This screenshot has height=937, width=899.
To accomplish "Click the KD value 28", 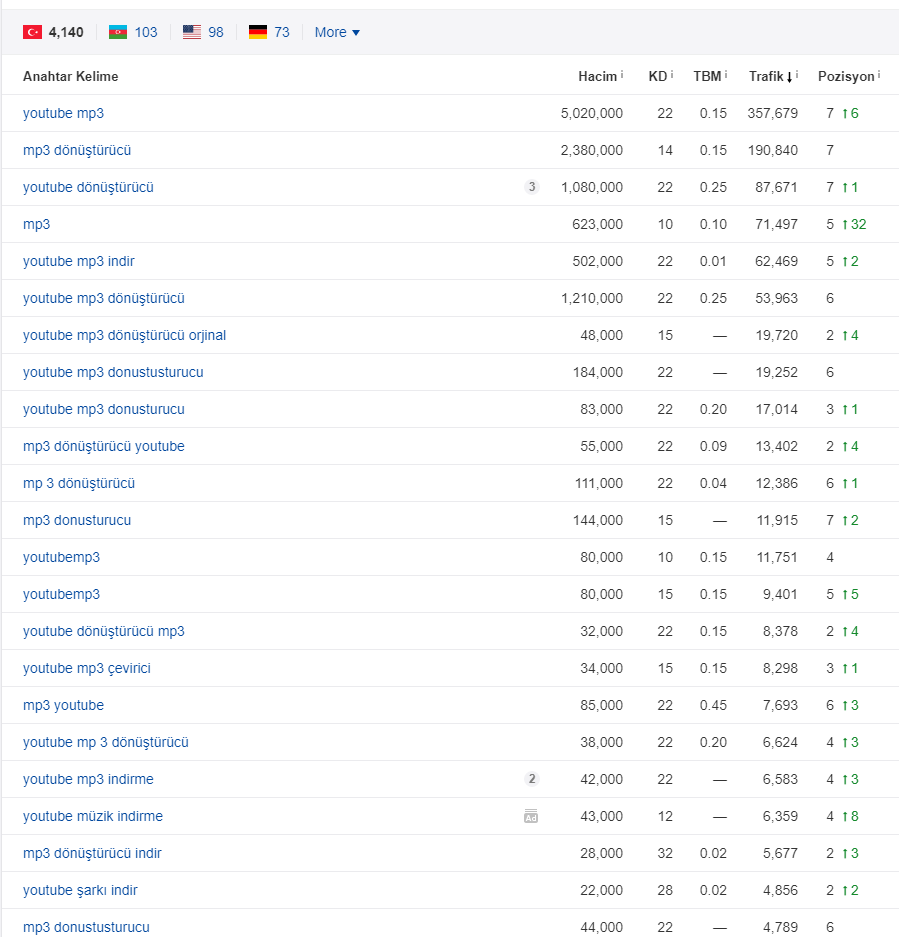I will (665, 890).
